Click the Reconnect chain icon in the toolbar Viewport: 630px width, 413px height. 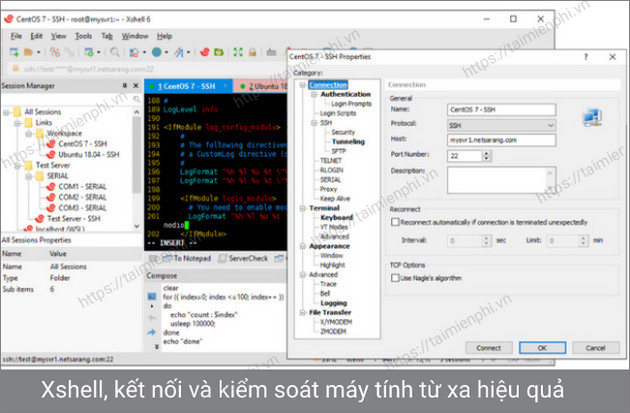[70, 52]
